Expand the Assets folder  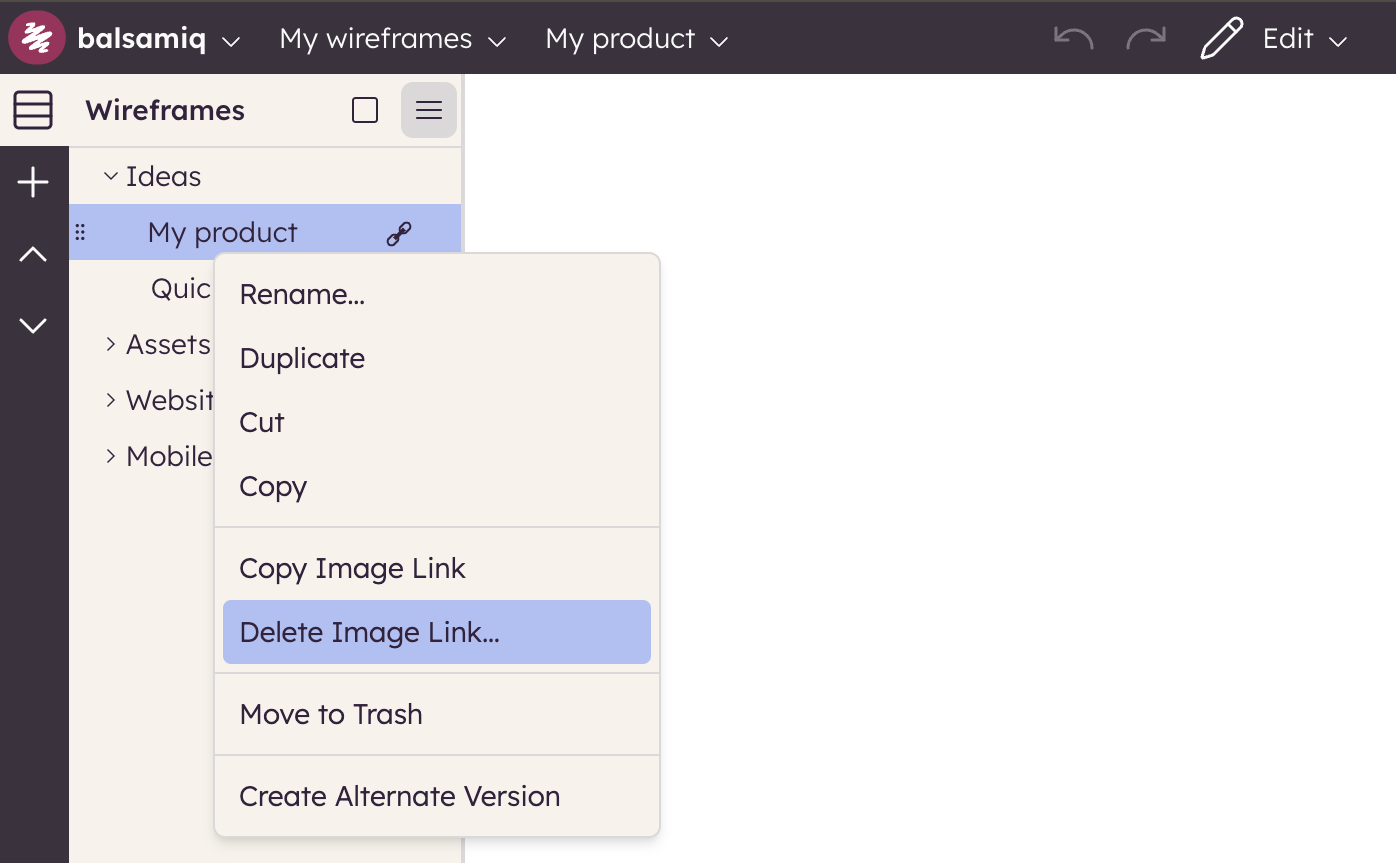coord(111,345)
